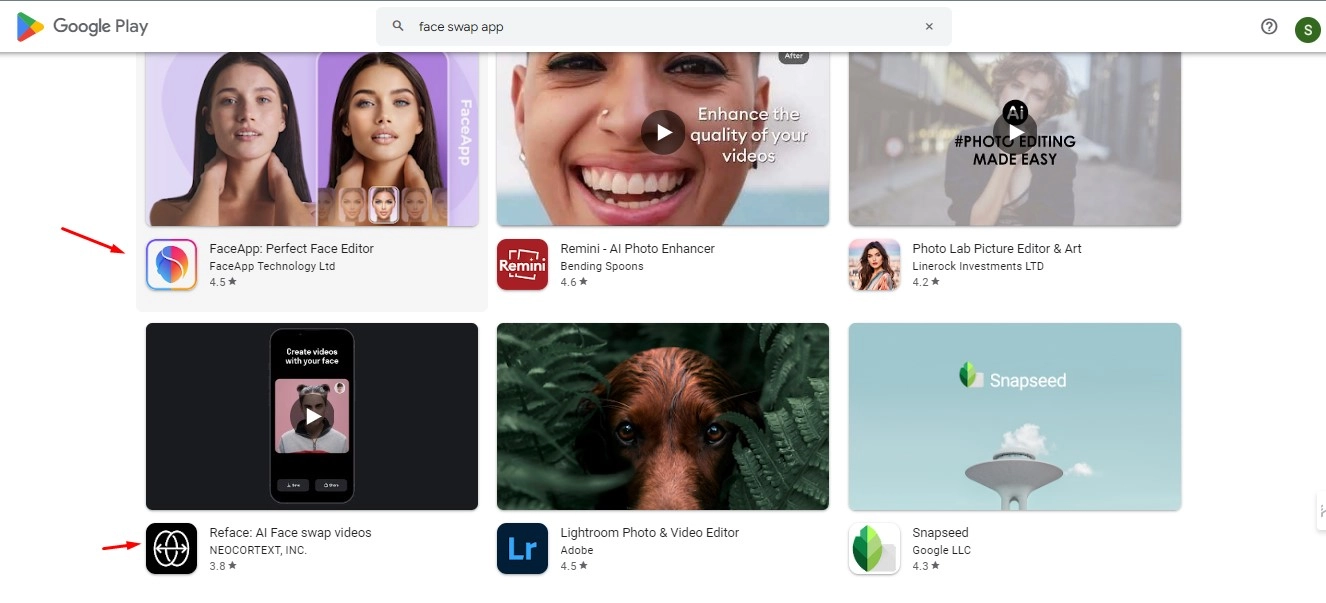Click the Snapseed app icon
The width and height of the screenshot is (1326, 603).
coord(874,549)
